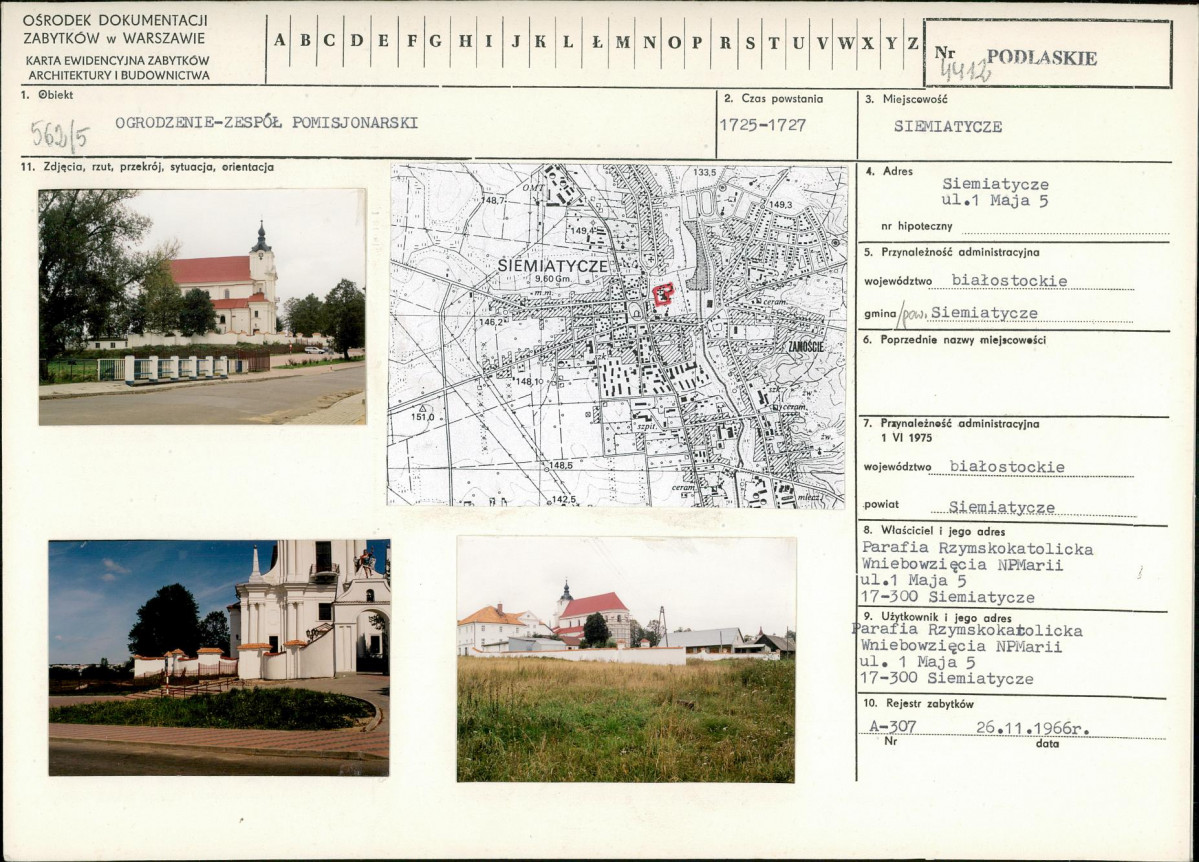The height and width of the screenshot is (862, 1199).
Task: Open the meadow view photo of complex
Action: (626, 659)
